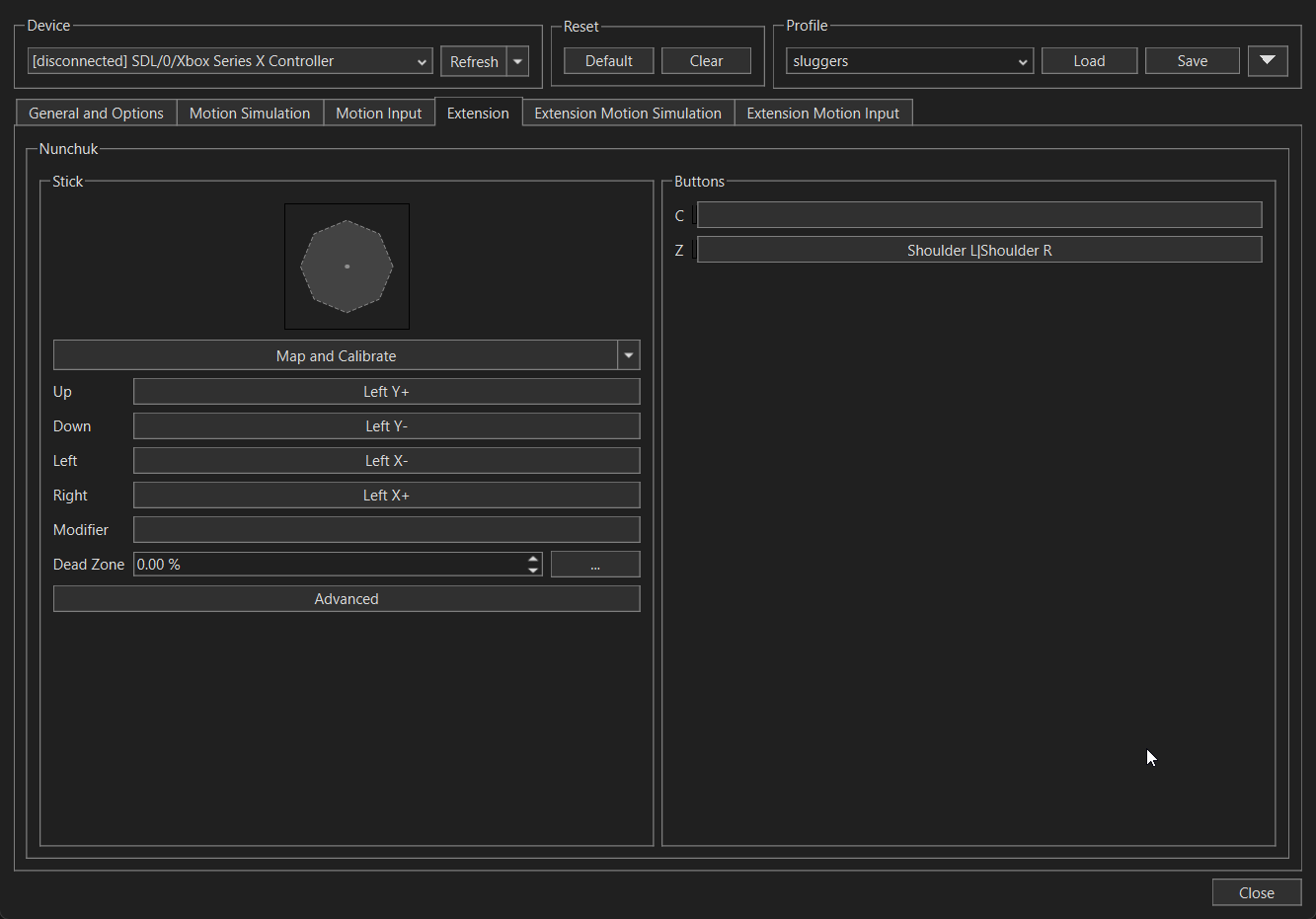The image size is (1316, 919).
Task: Open the profile options triangle menu
Action: click(1268, 61)
